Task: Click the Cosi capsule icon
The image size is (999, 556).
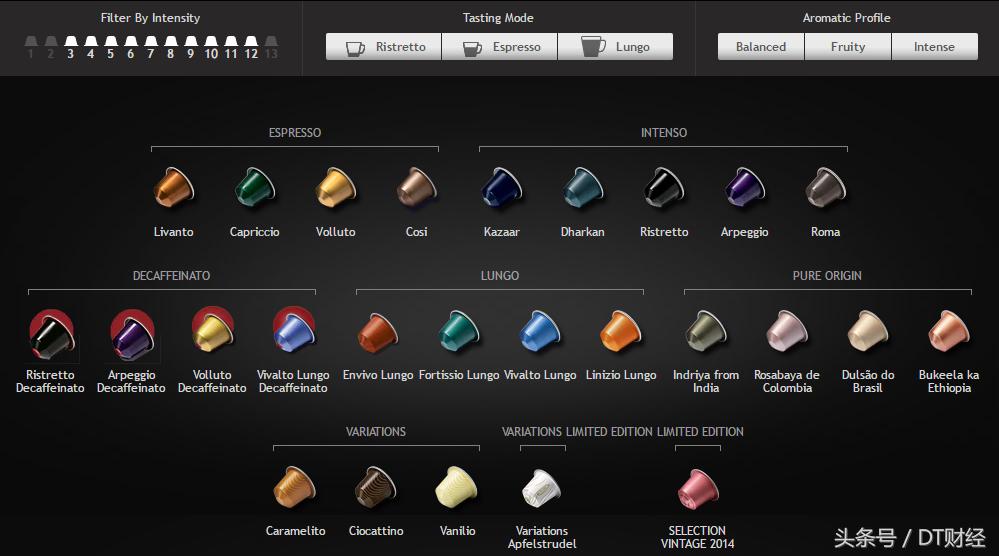Action: (416, 187)
